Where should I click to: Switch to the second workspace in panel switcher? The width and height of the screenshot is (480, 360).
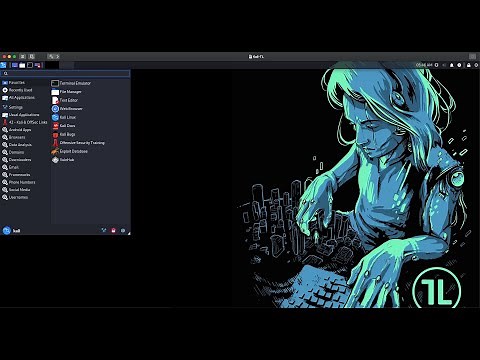(66, 65)
